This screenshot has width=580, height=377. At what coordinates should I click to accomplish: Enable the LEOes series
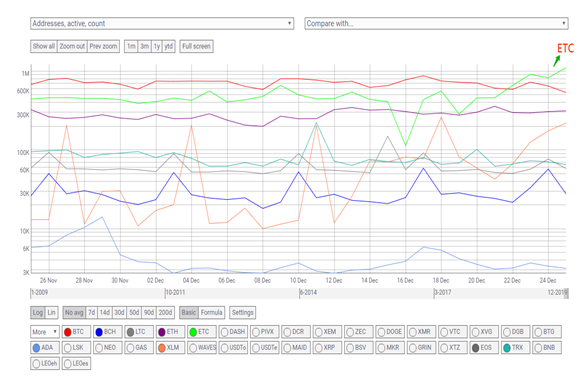tap(76, 364)
